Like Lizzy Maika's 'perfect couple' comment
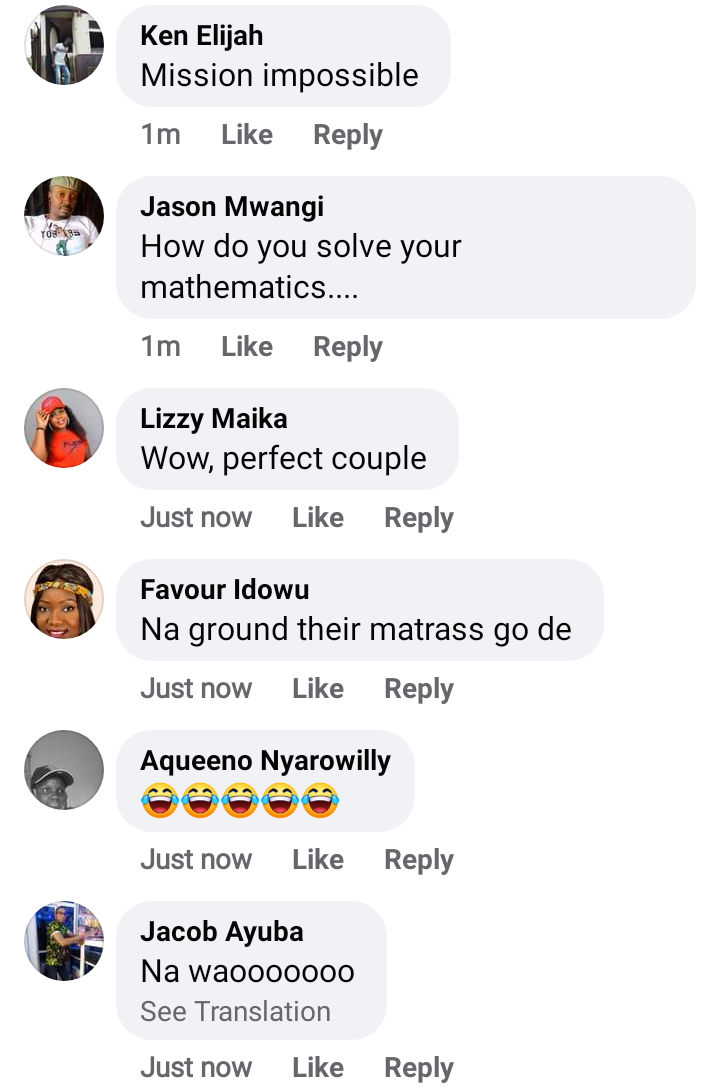The image size is (720, 1088). (x=318, y=518)
